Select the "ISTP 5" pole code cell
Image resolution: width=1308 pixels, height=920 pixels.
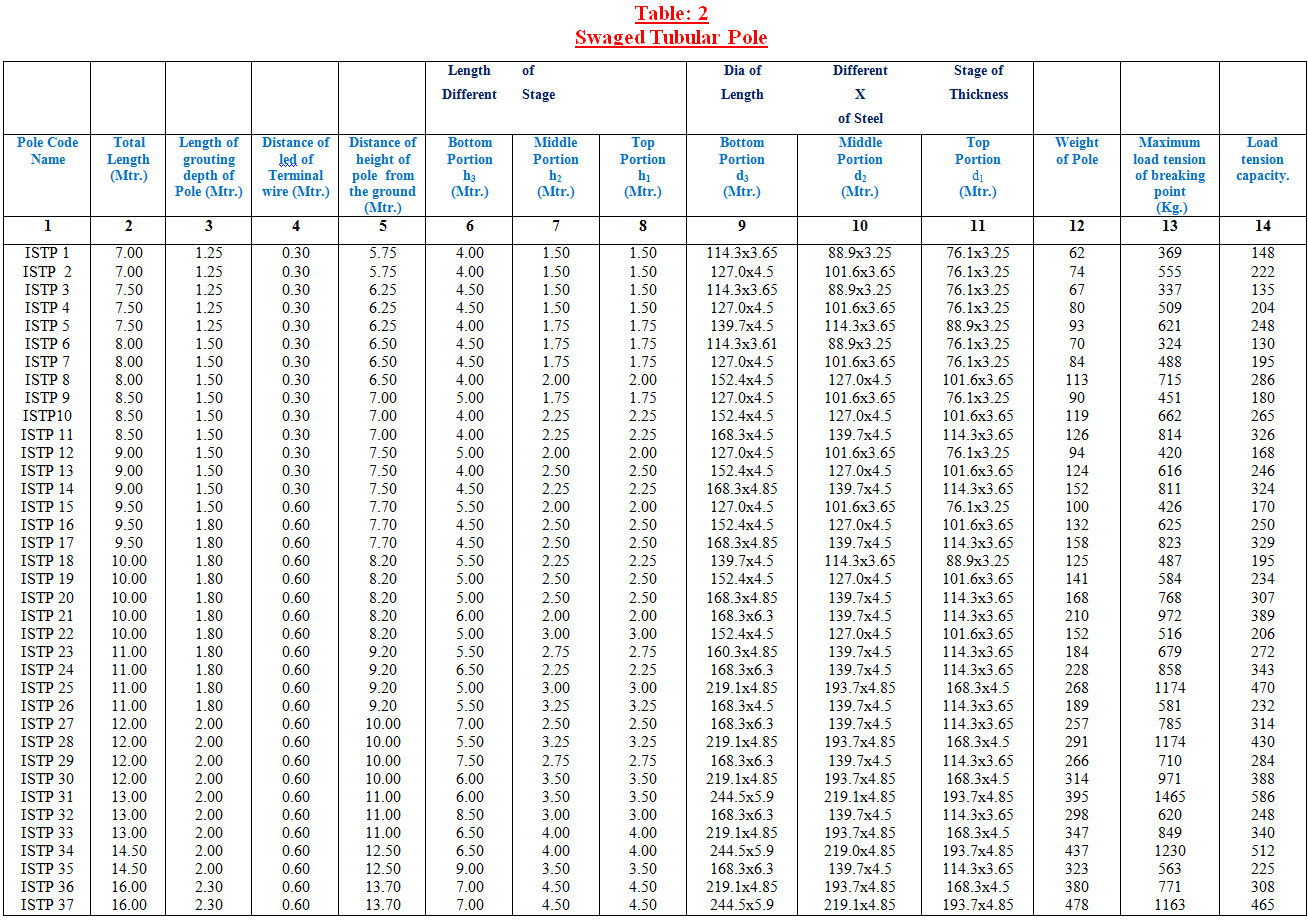tap(47, 326)
